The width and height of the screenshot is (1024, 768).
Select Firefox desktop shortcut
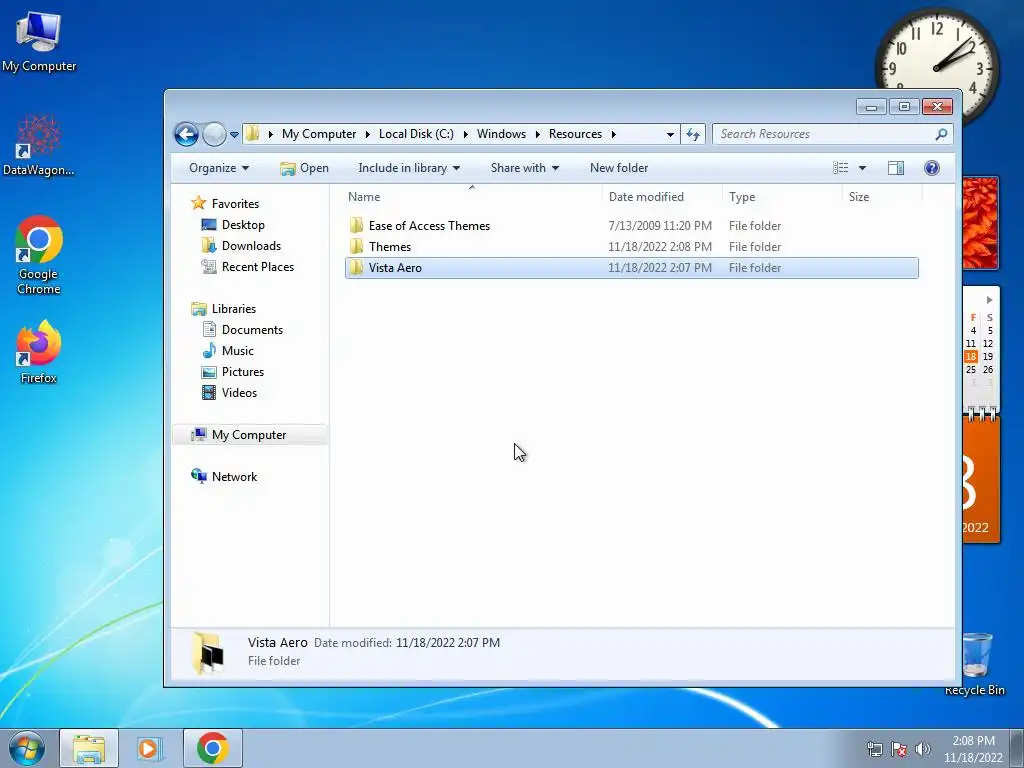[39, 353]
